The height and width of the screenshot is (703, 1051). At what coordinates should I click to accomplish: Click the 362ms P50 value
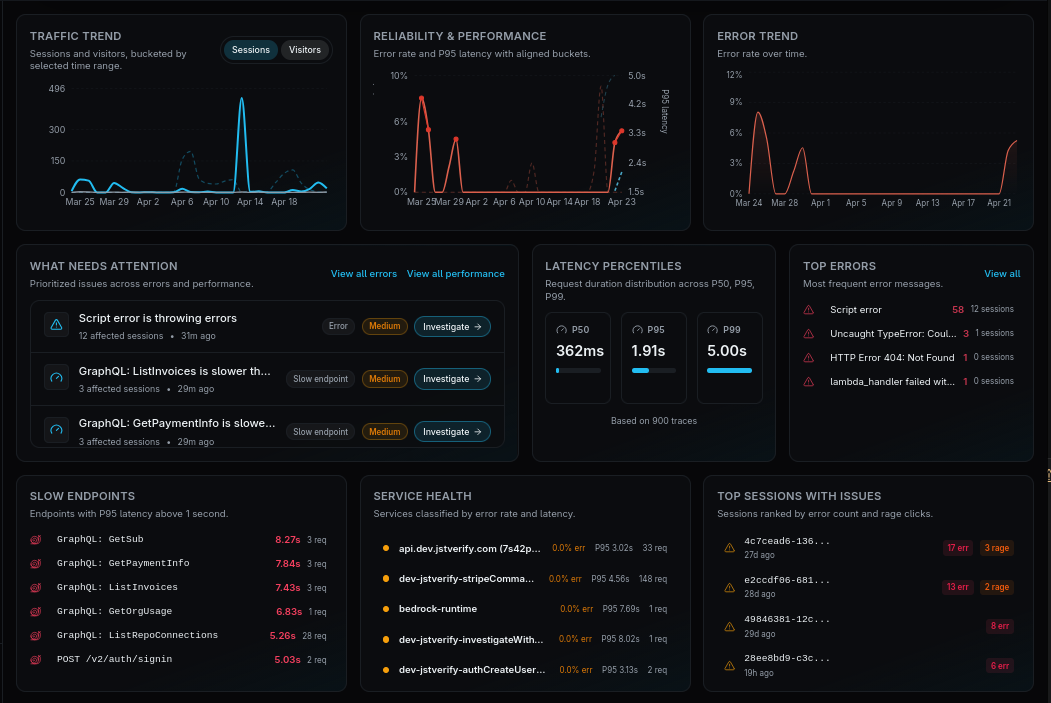580,350
